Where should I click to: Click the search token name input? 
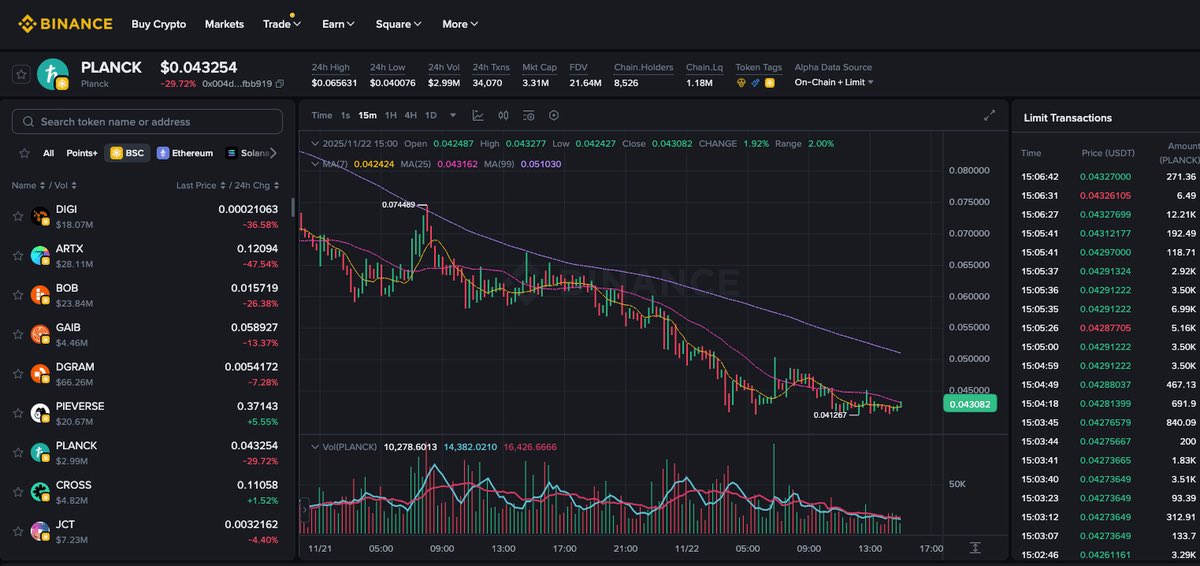[147, 122]
